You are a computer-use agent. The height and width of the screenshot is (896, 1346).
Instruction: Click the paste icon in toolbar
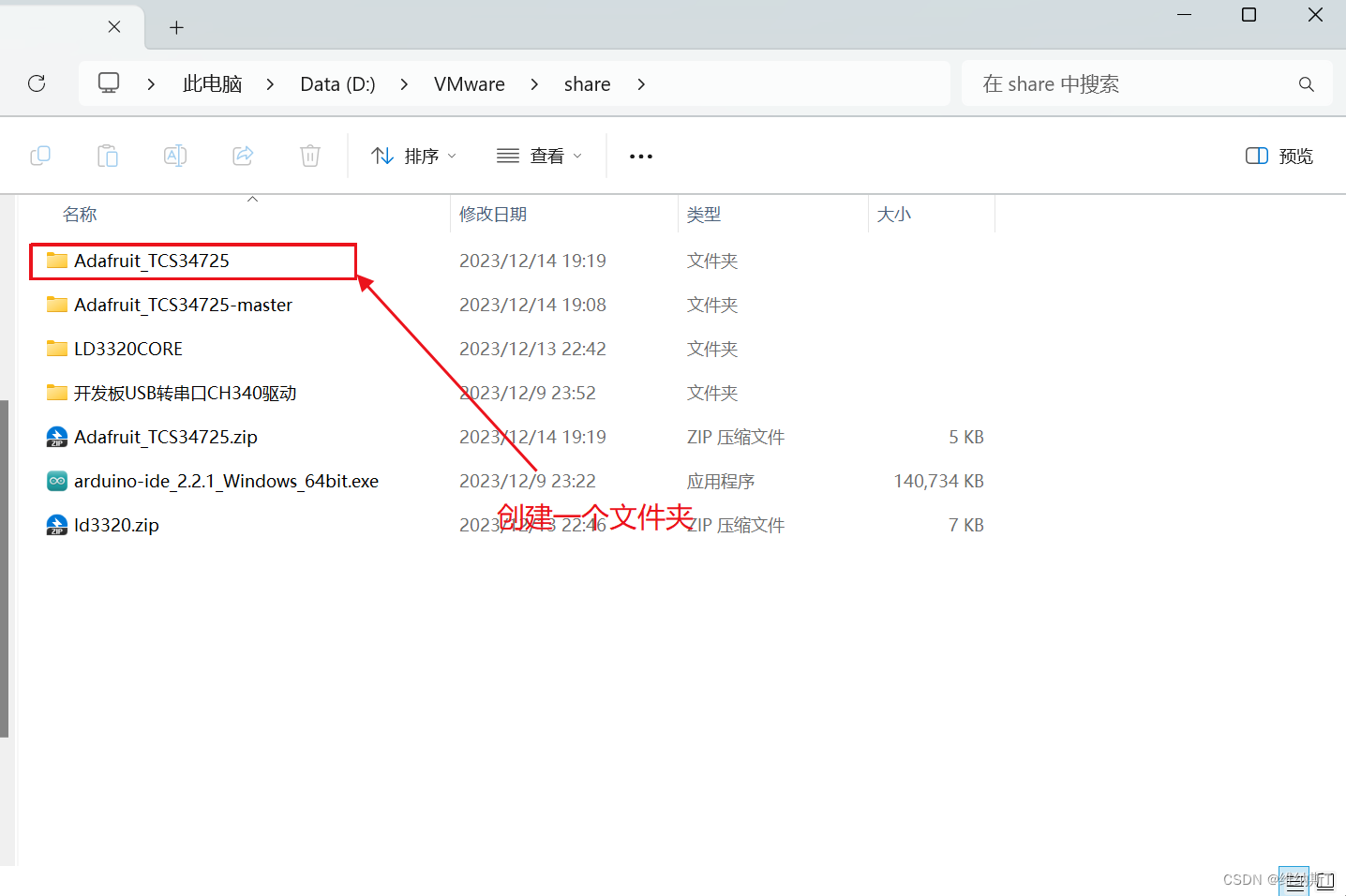click(108, 156)
